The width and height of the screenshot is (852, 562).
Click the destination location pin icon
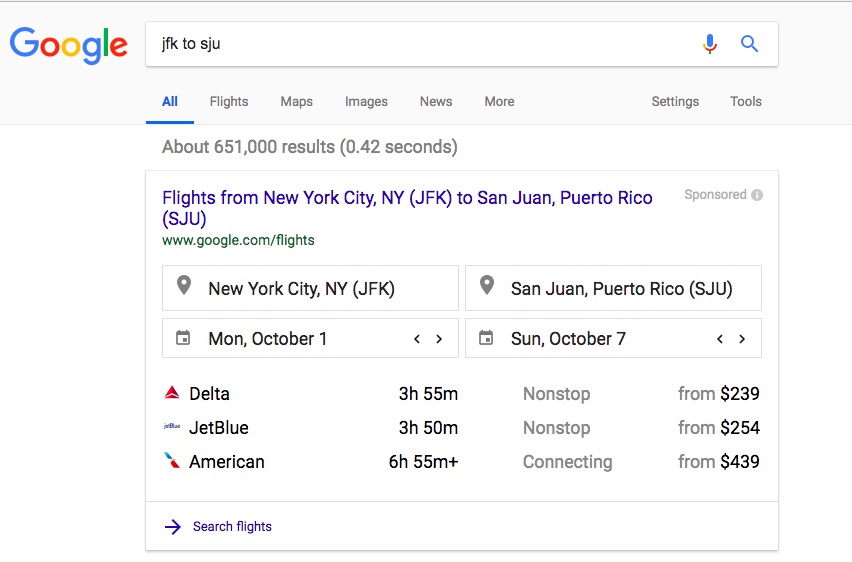tap(487, 287)
